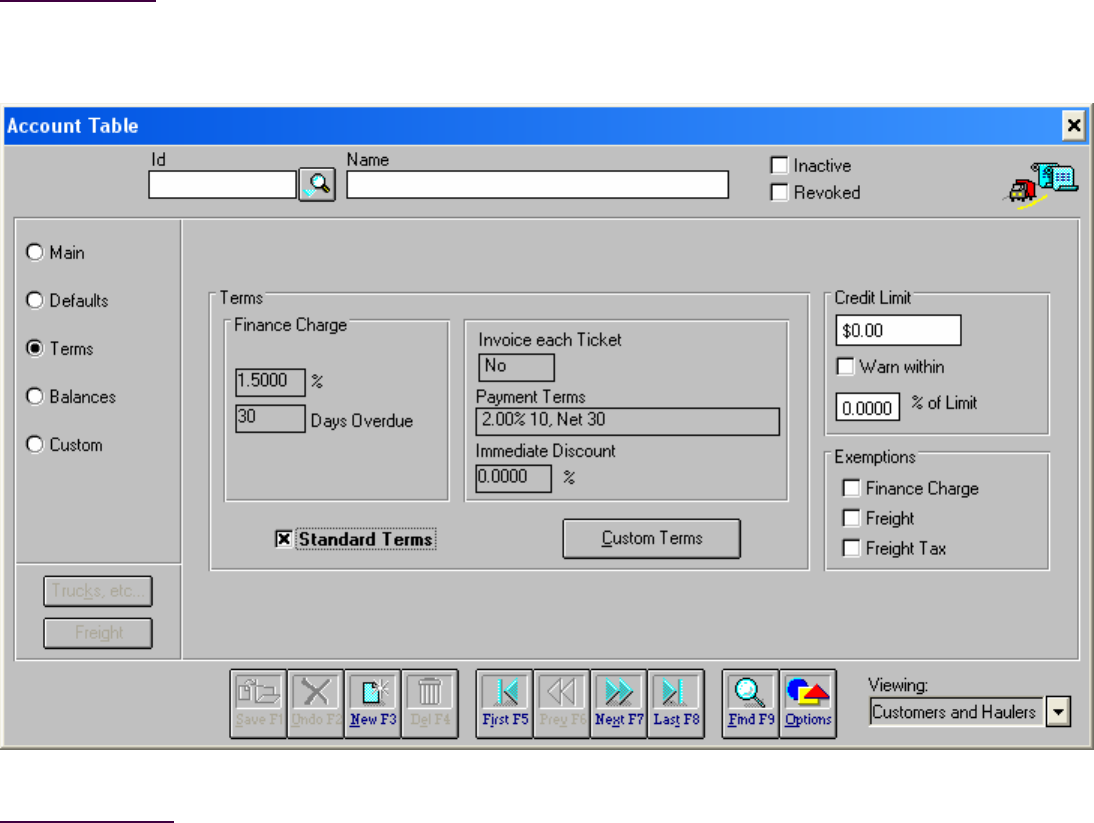Click the truck and ledger icon
This screenshot has width=1094, height=823.
[1042, 184]
